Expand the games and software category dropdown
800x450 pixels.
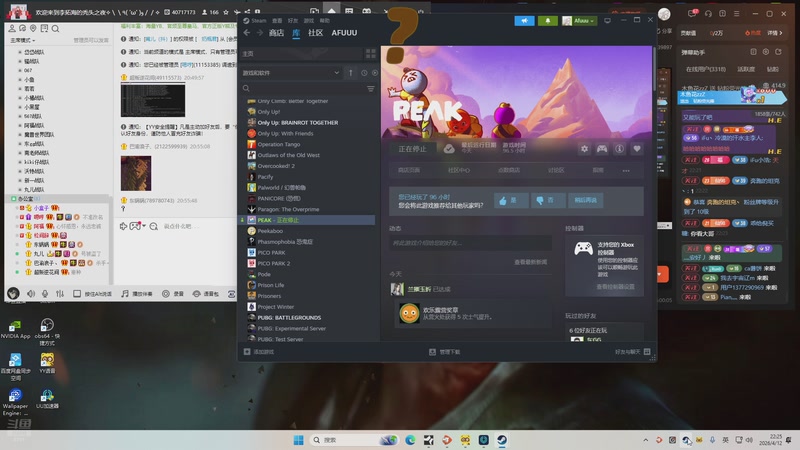pyautogui.click(x=291, y=73)
